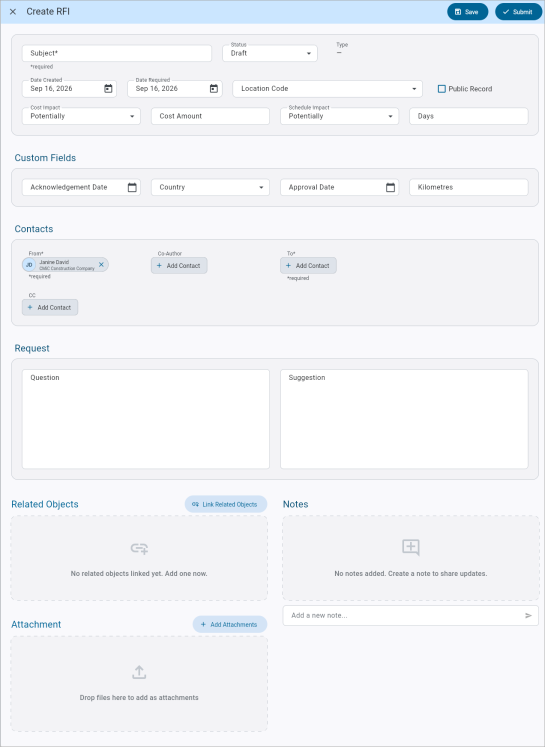Click inside the Question text area
Viewport: 545px width, 747px height.
pos(146,419)
